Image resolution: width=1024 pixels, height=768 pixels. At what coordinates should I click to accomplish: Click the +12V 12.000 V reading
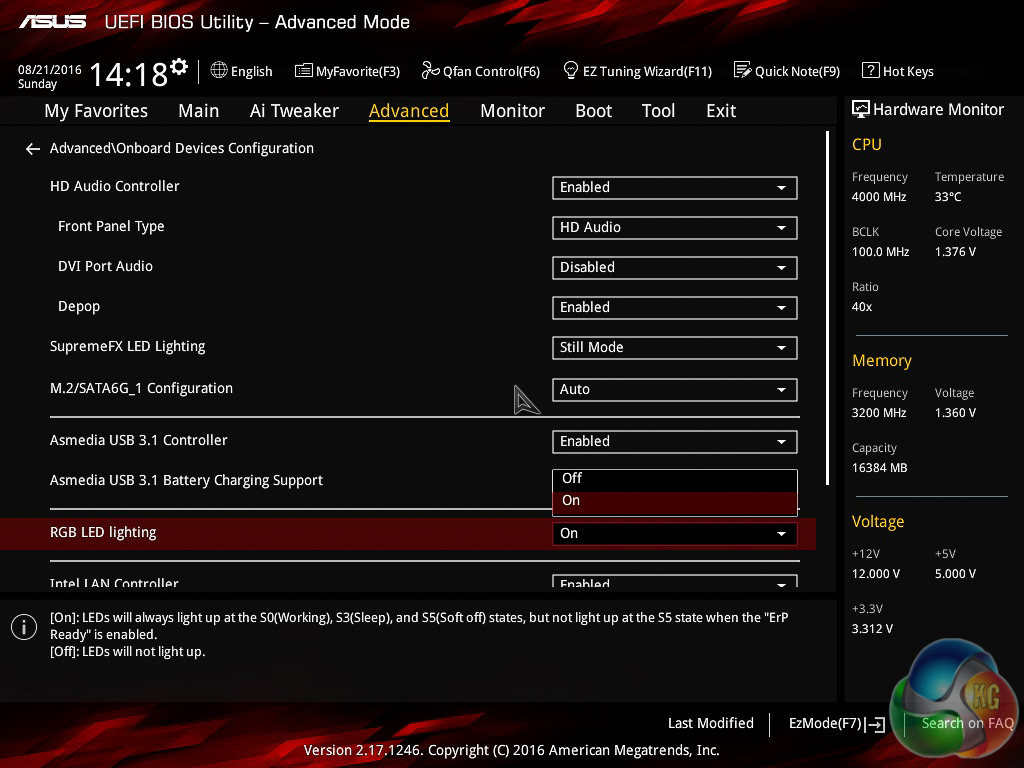[876, 573]
